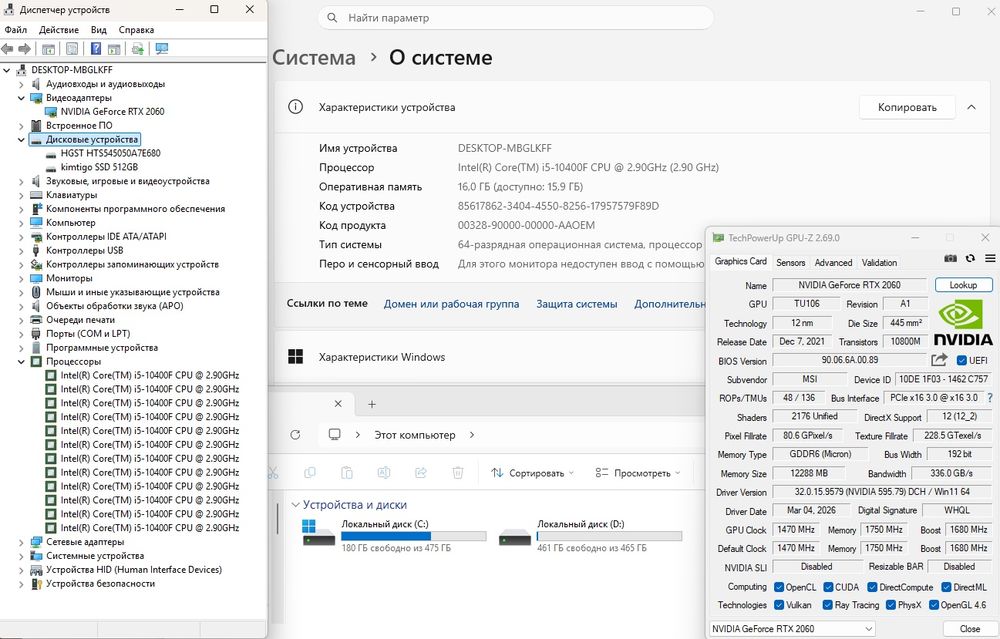1000x639 pixels.
Task: Collapse the Процессоры tree node
Action: point(21,362)
